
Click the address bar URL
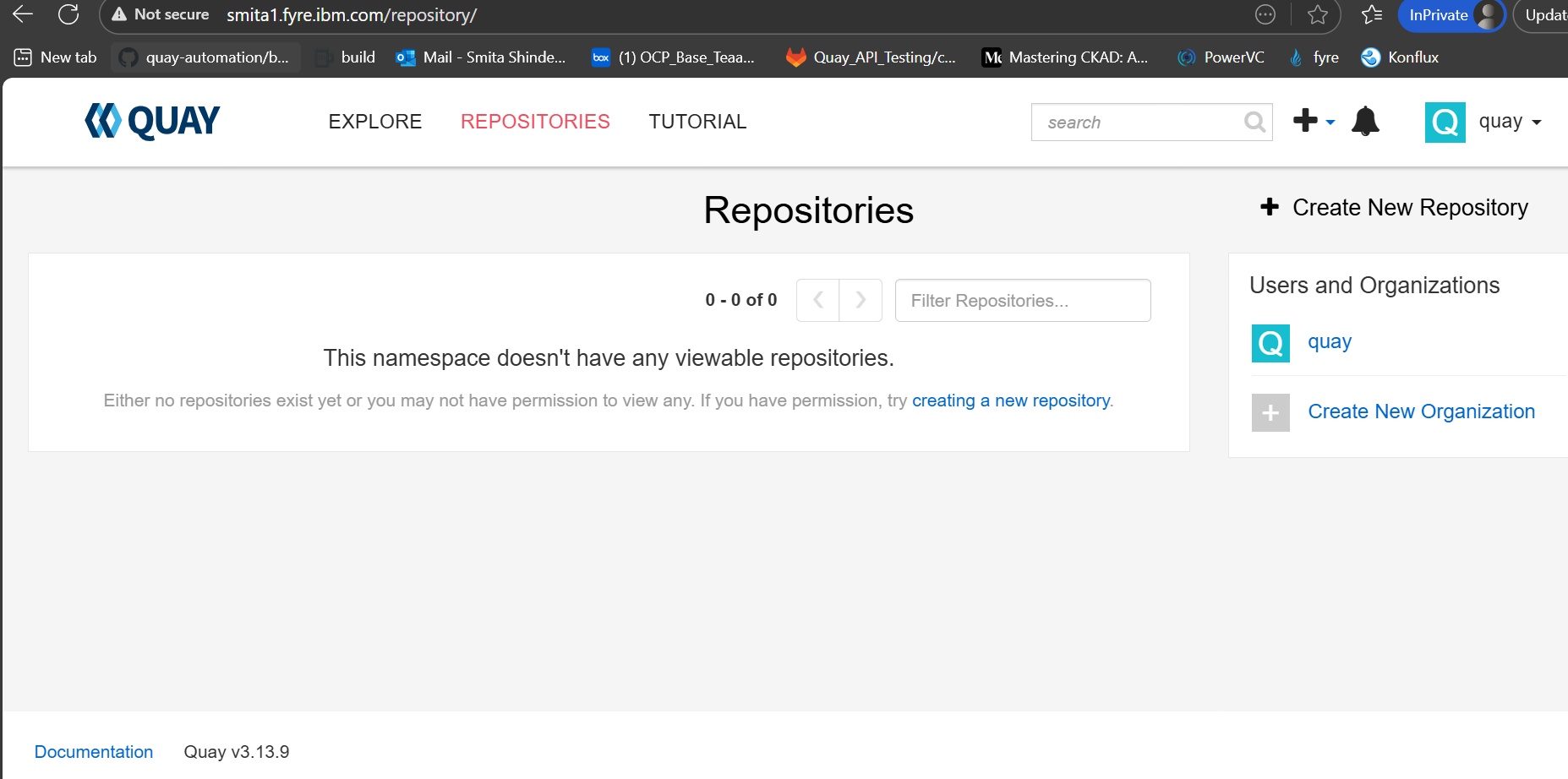pyautogui.click(x=352, y=15)
